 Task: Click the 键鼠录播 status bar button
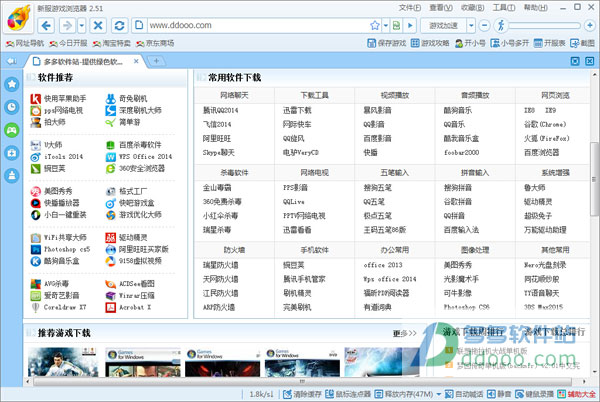pos(534,394)
